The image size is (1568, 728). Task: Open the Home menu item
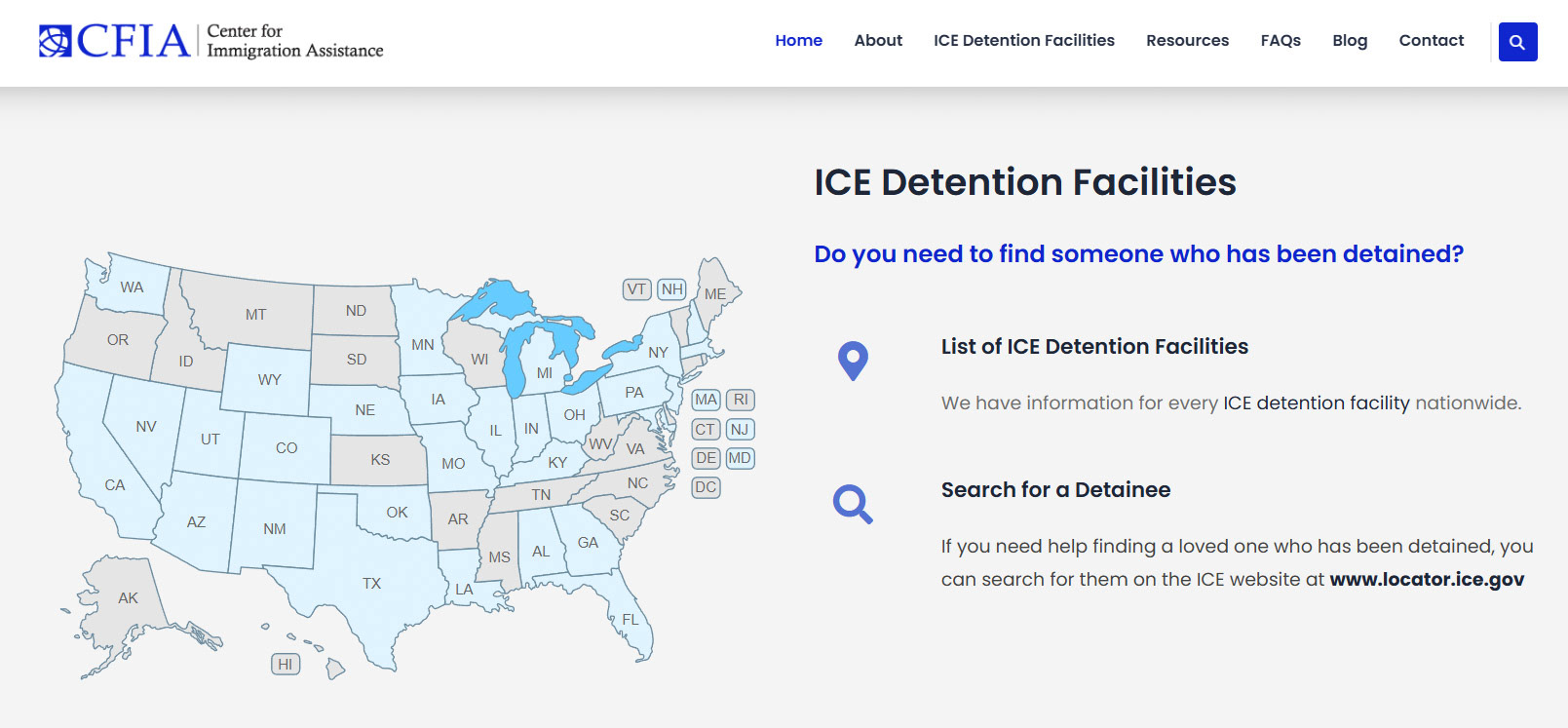coord(798,40)
